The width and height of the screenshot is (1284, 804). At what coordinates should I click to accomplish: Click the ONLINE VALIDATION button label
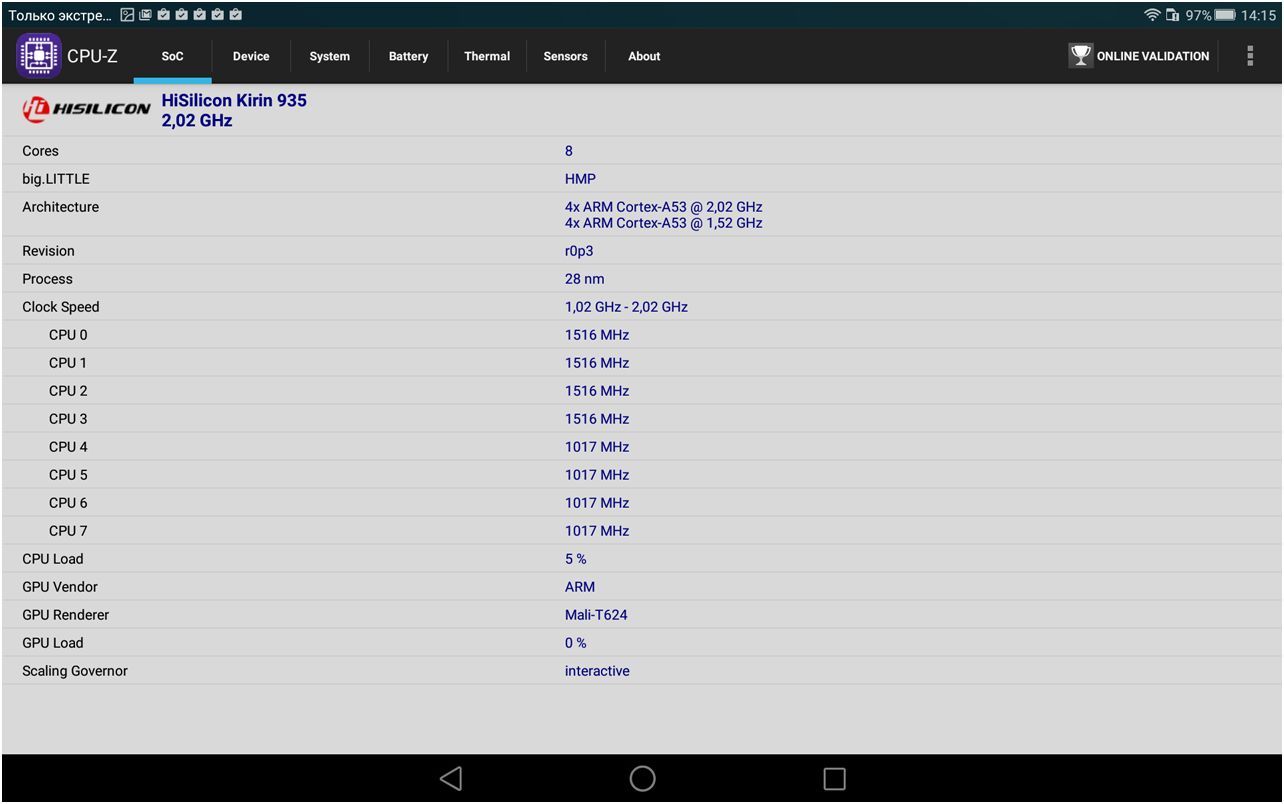click(x=1152, y=56)
